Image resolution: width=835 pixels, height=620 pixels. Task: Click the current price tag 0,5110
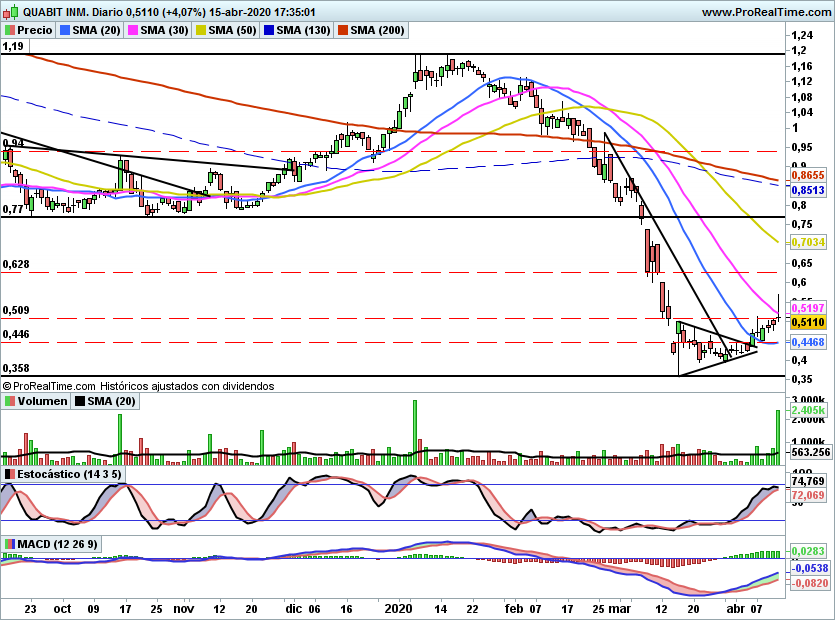pyautogui.click(x=808, y=322)
